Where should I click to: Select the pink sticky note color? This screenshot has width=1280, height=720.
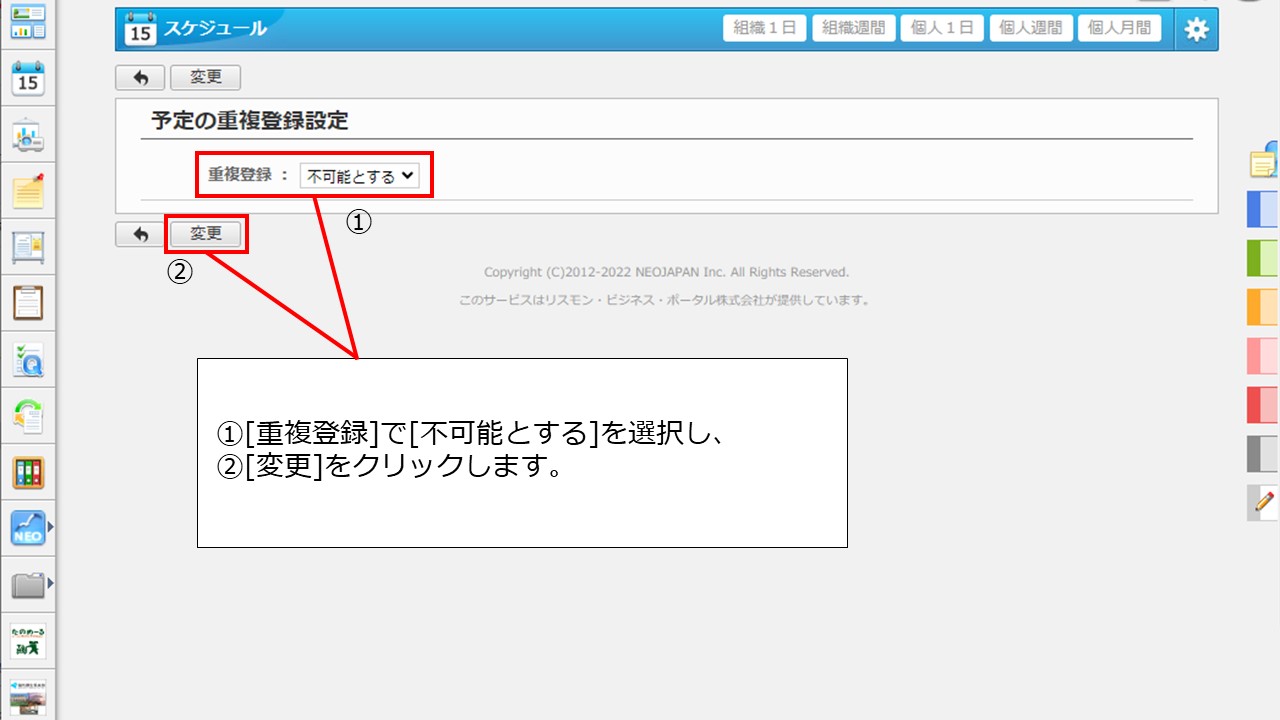[1263, 356]
